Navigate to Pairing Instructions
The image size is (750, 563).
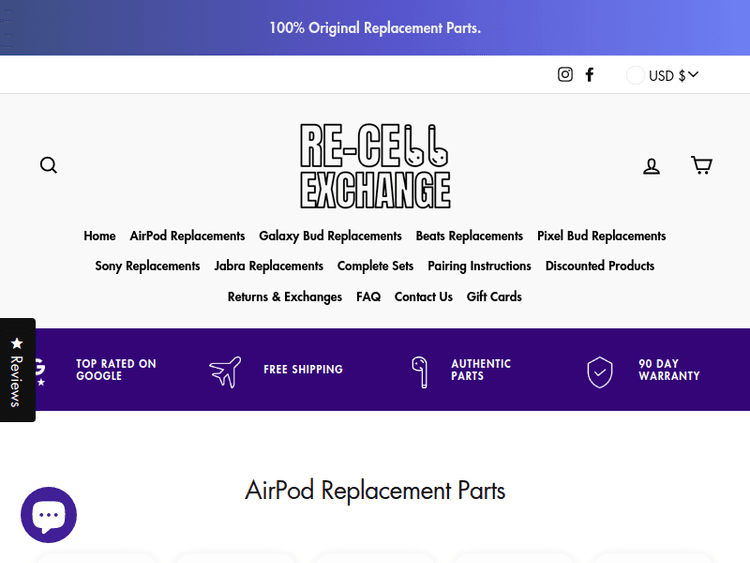[479, 266]
